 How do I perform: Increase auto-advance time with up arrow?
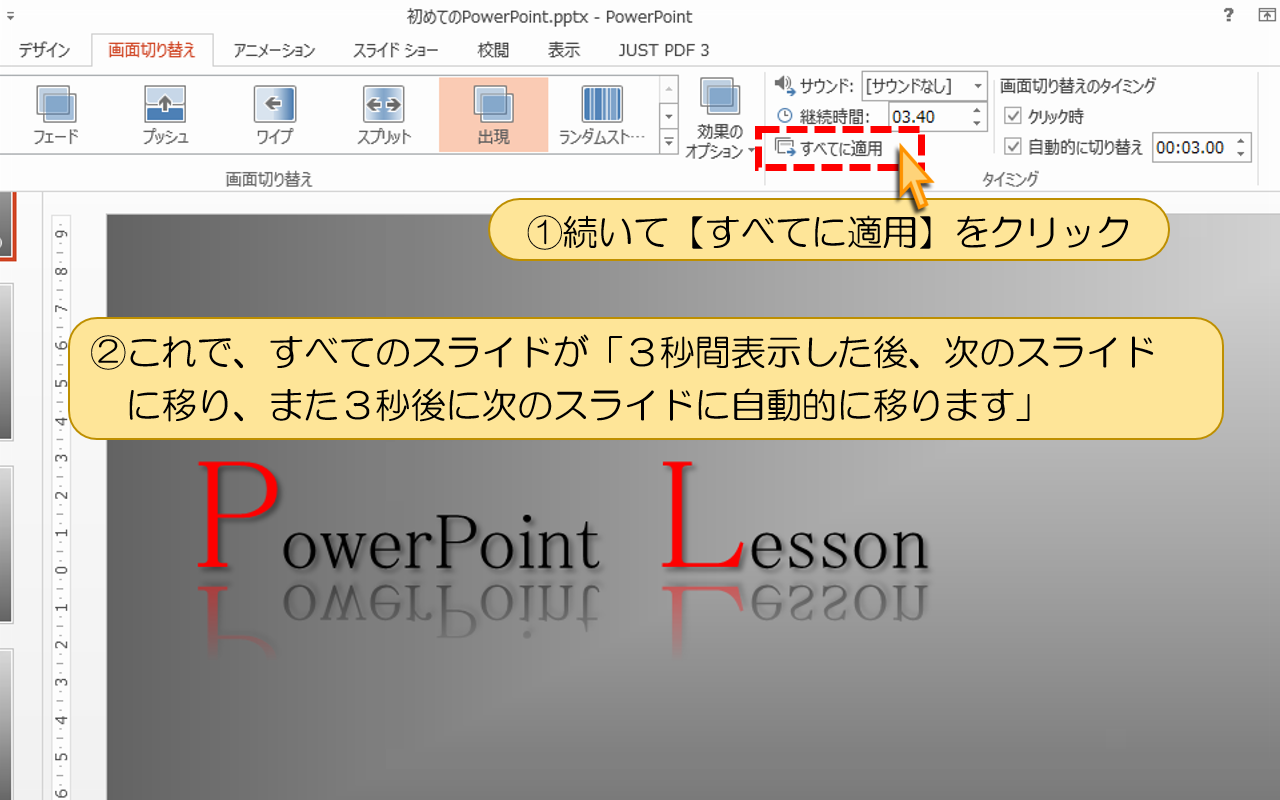pyautogui.click(x=1241, y=141)
